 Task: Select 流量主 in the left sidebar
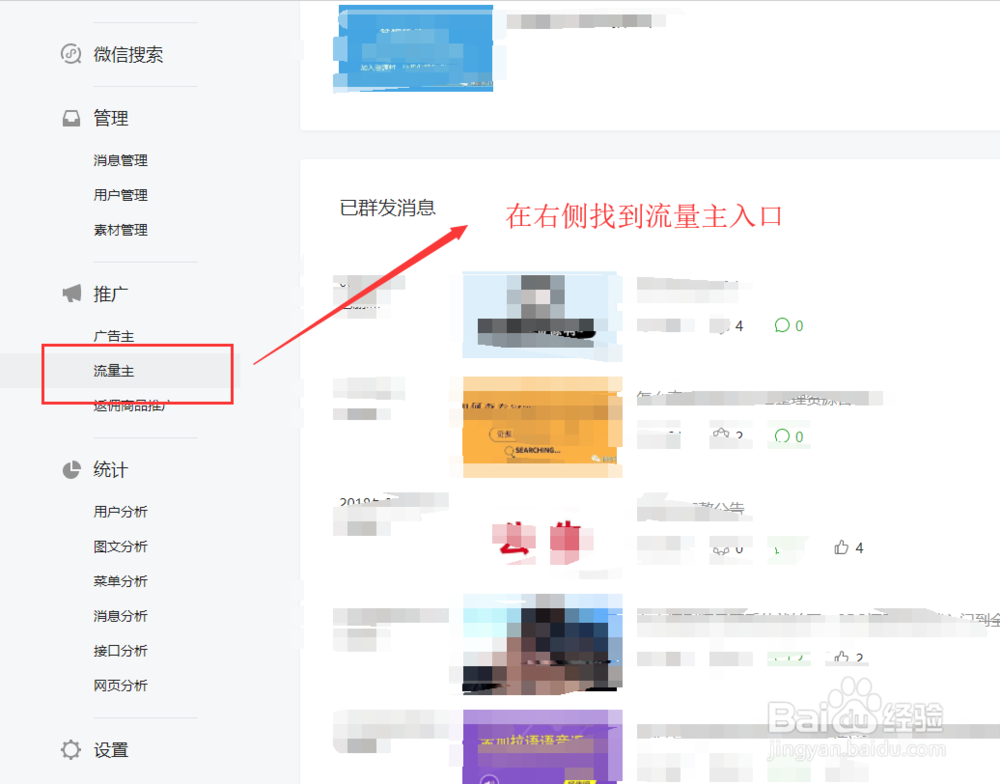(x=113, y=370)
